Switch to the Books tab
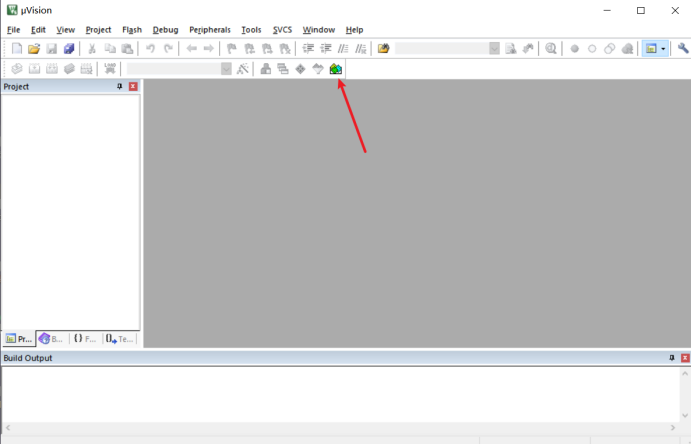 (x=52, y=339)
